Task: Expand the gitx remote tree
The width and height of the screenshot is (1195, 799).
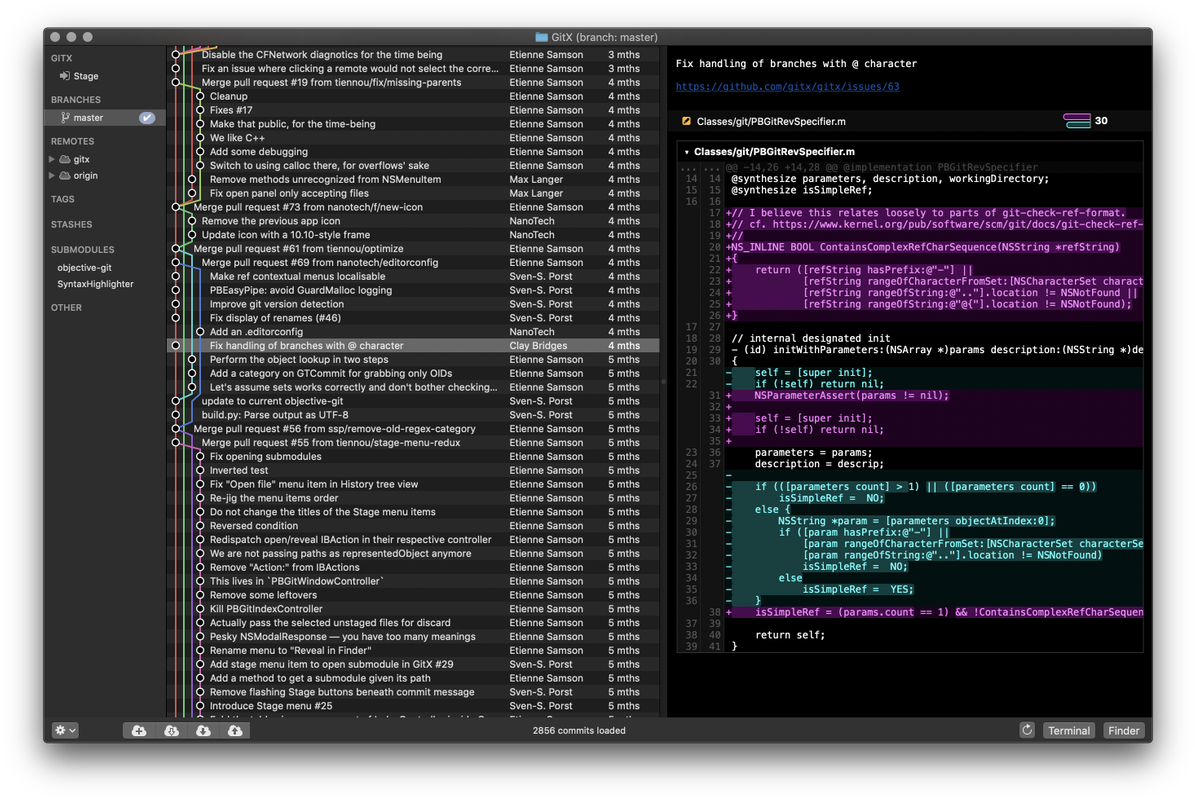Action: click(x=52, y=159)
